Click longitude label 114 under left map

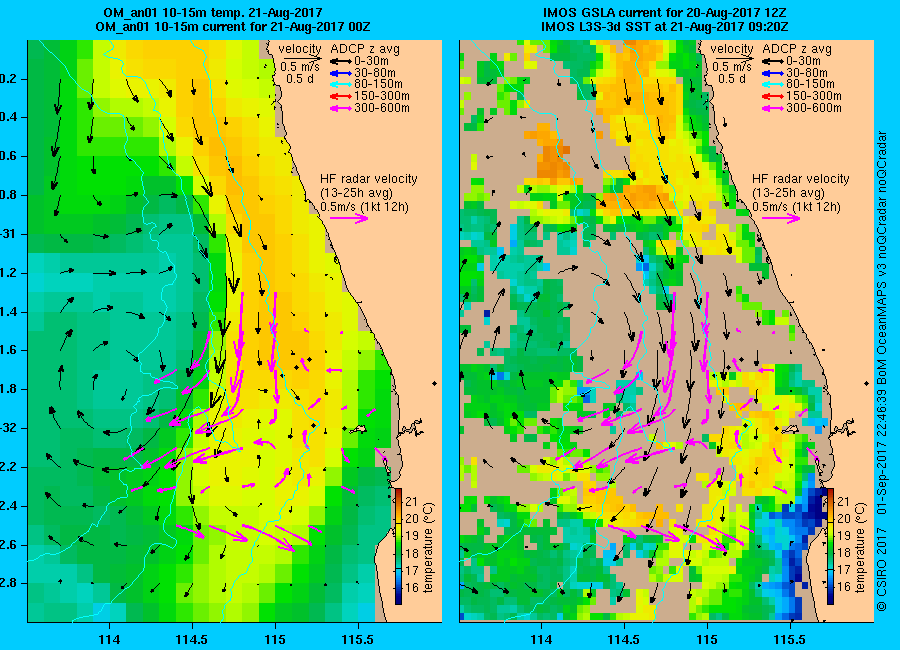(x=108, y=639)
